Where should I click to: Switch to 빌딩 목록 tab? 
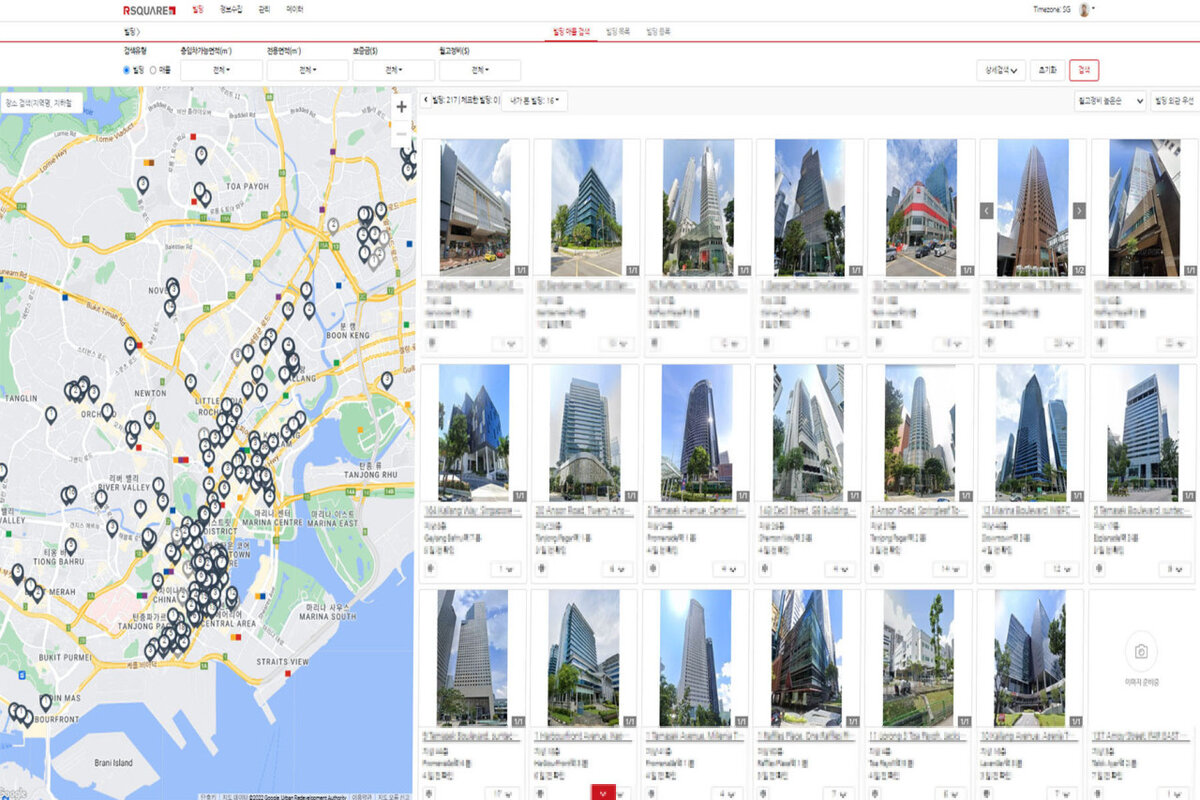point(619,32)
